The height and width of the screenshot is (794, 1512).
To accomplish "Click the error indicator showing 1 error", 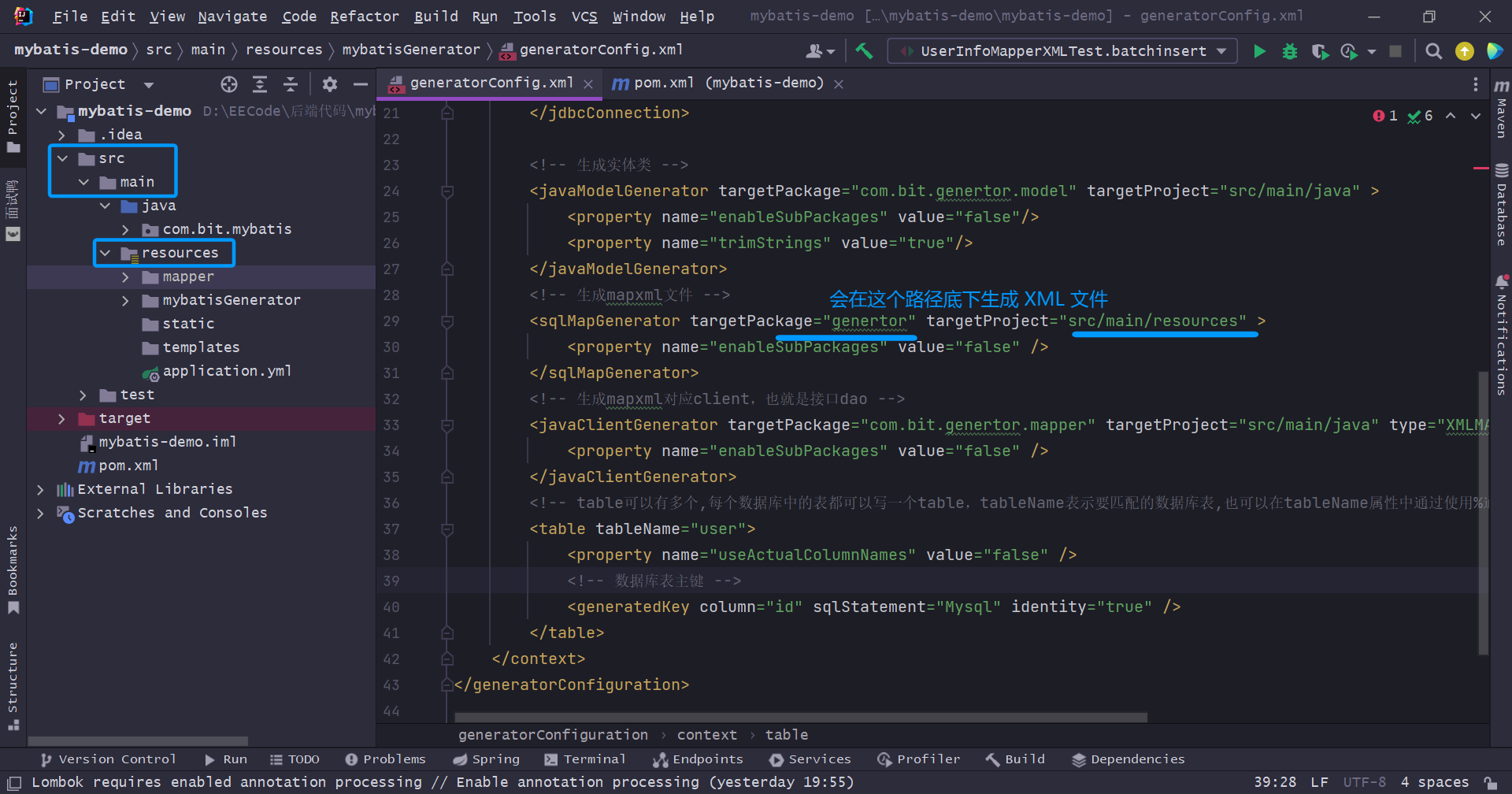I will (1385, 116).
